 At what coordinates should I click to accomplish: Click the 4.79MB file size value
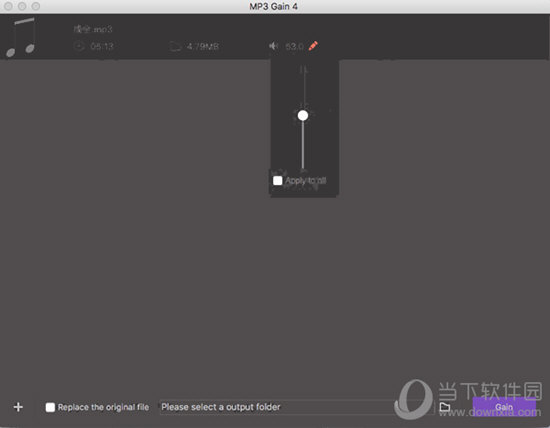tap(203, 46)
